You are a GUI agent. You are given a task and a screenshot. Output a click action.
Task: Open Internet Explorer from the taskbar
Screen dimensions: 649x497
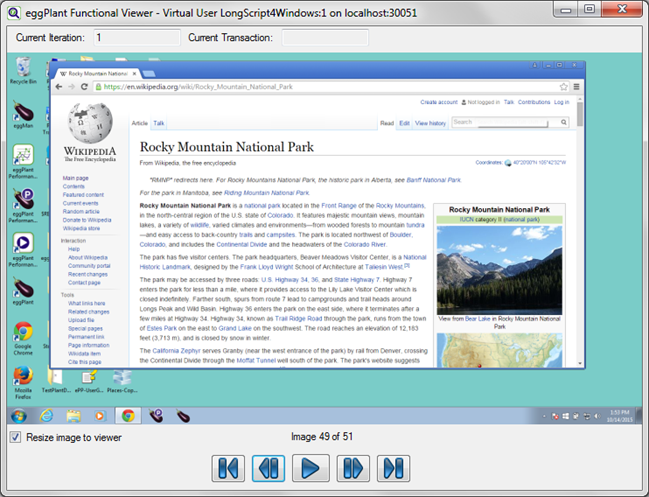[x=46, y=415]
